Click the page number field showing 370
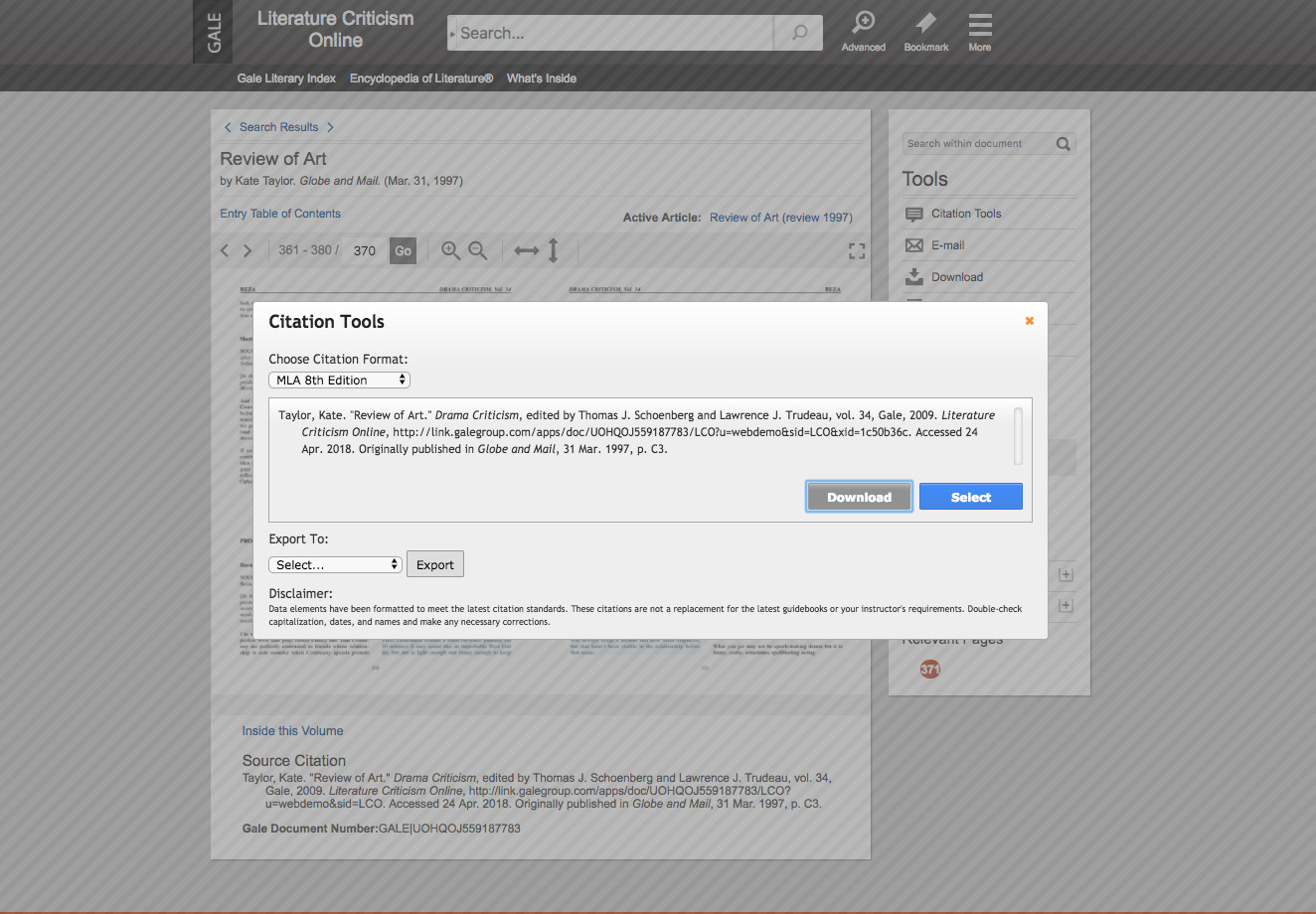 365,250
